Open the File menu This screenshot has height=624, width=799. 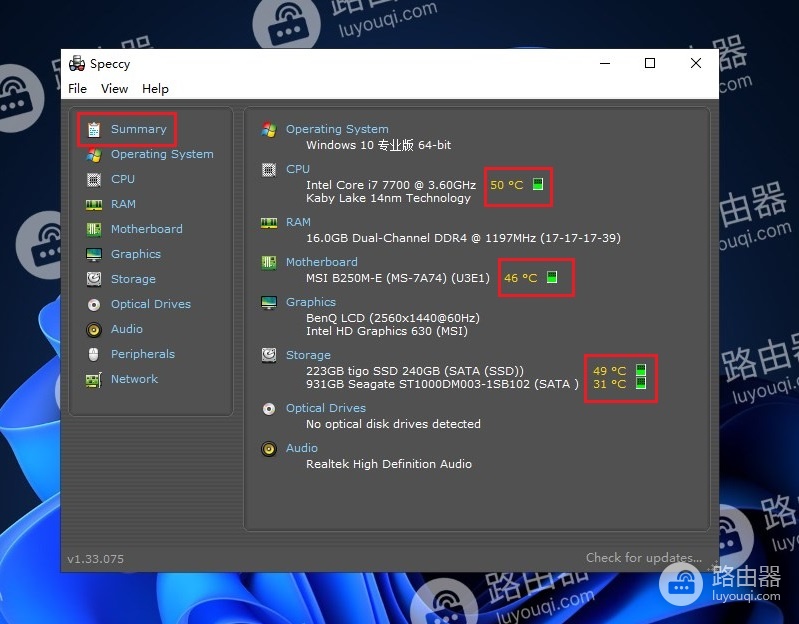(x=77, y=89)
